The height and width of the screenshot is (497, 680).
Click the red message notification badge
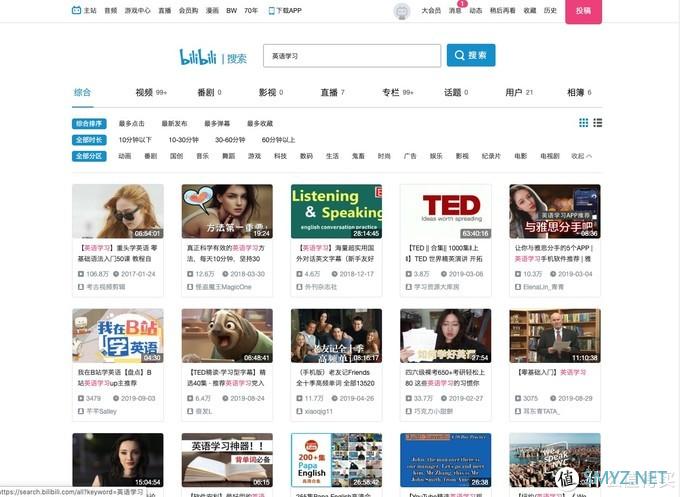point(463,3)
